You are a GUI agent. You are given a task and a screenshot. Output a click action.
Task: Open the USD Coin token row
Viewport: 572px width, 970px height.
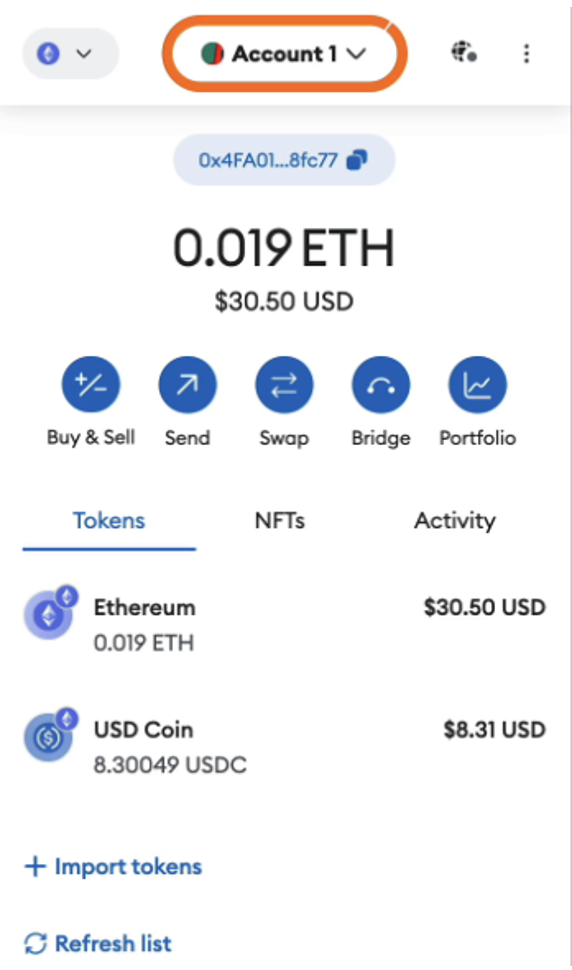point(284,747)
